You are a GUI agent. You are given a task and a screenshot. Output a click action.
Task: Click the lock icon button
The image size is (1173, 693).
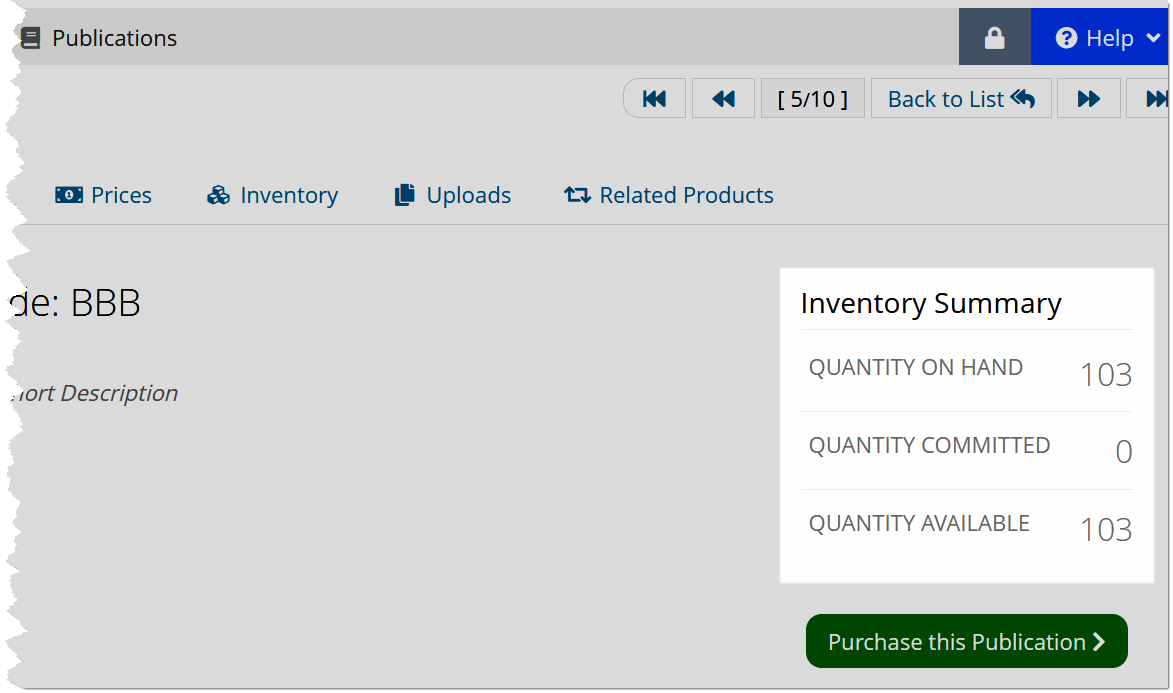(994, 37)
